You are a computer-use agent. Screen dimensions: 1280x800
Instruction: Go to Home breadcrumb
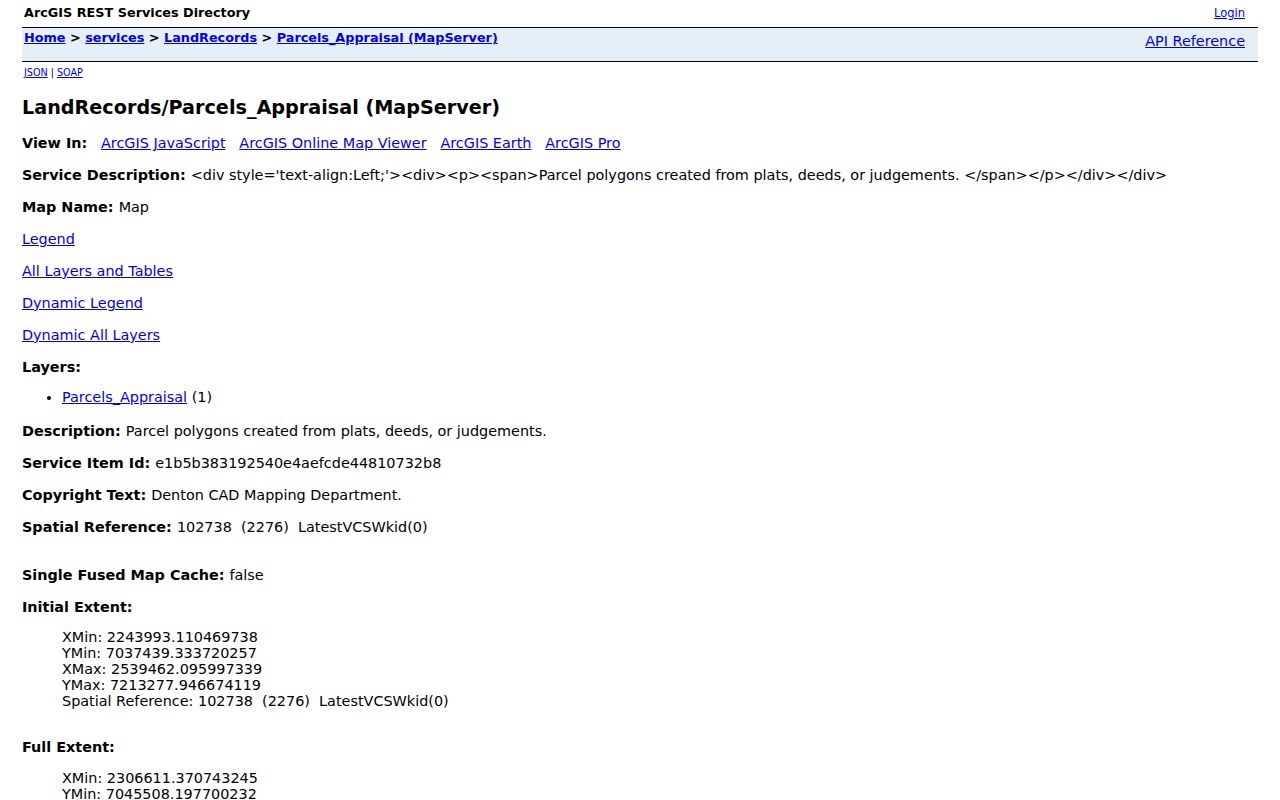(x=44, y=38)
